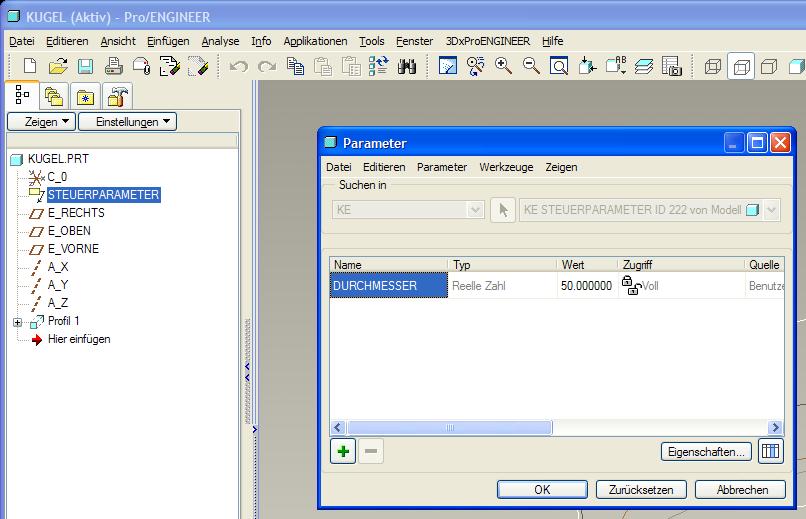Toggle the no hidden line display
This screenshot has width=806, height=519.
point(769,66)
